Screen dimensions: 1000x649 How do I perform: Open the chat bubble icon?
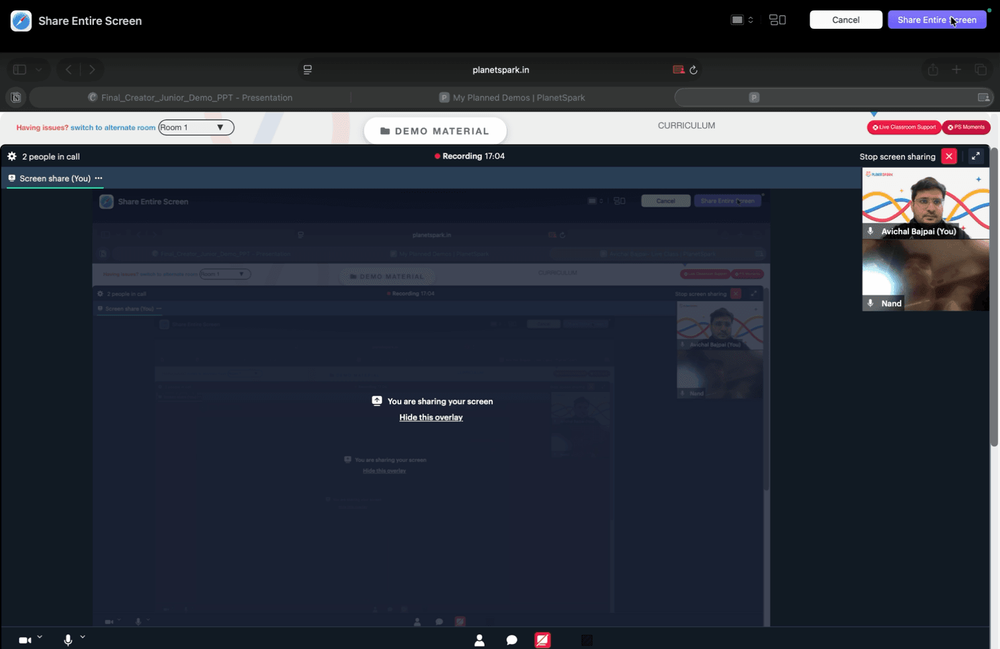pos(511,640)
